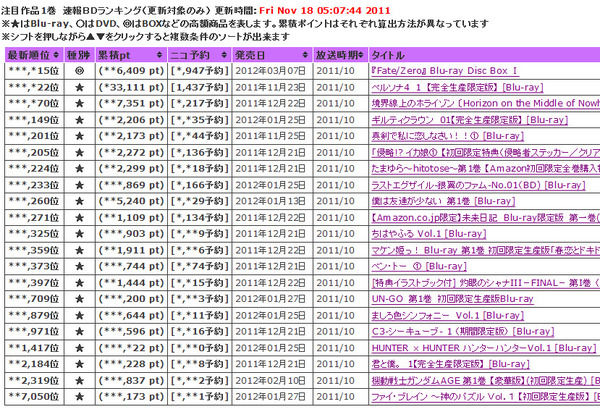Sort by ニコ予約 column arrows
The width and height of the screenshot is (600, 412).
tap(224, 55)
